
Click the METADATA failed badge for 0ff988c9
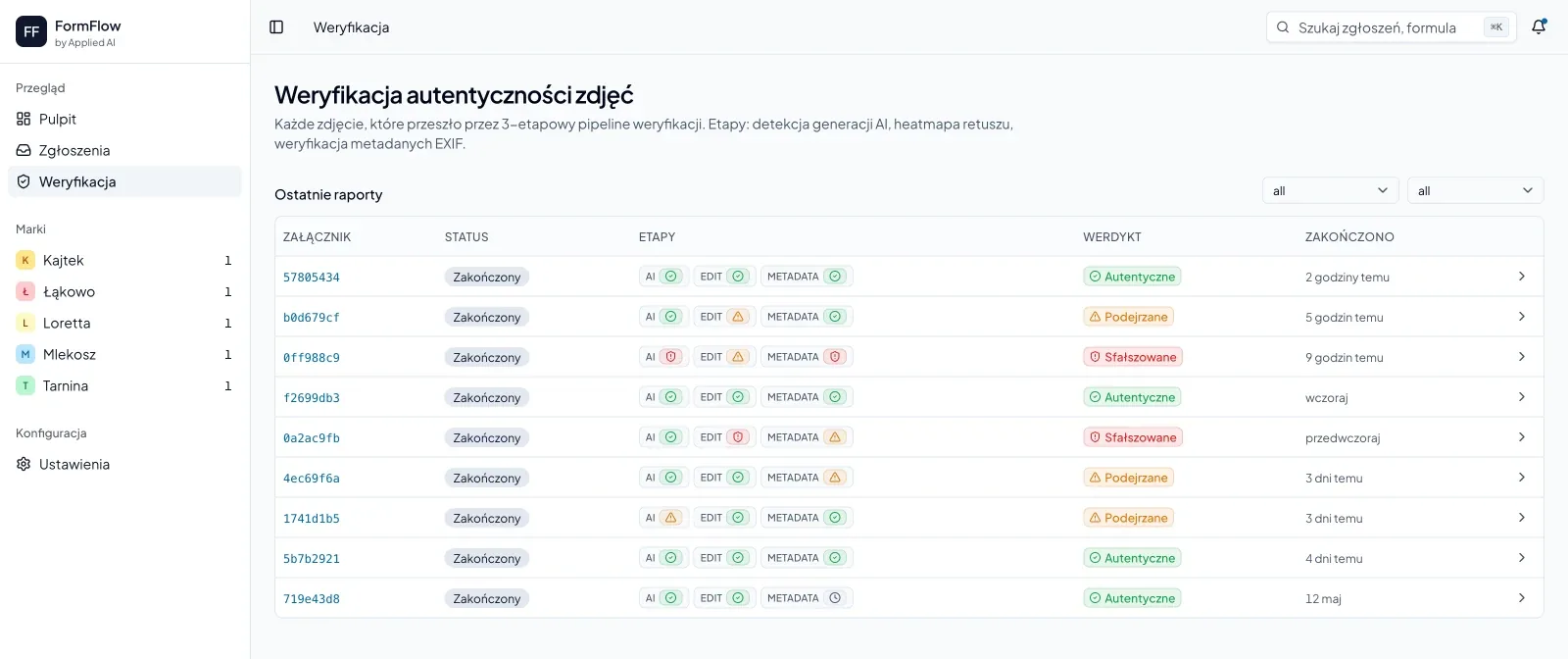click(x=807, y=357)
